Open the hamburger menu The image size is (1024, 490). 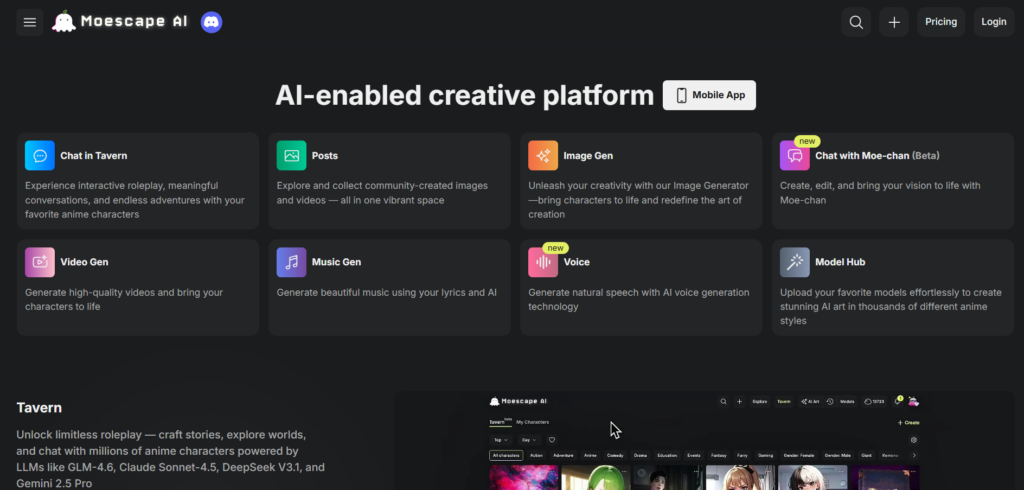click(x=29, y=22)
